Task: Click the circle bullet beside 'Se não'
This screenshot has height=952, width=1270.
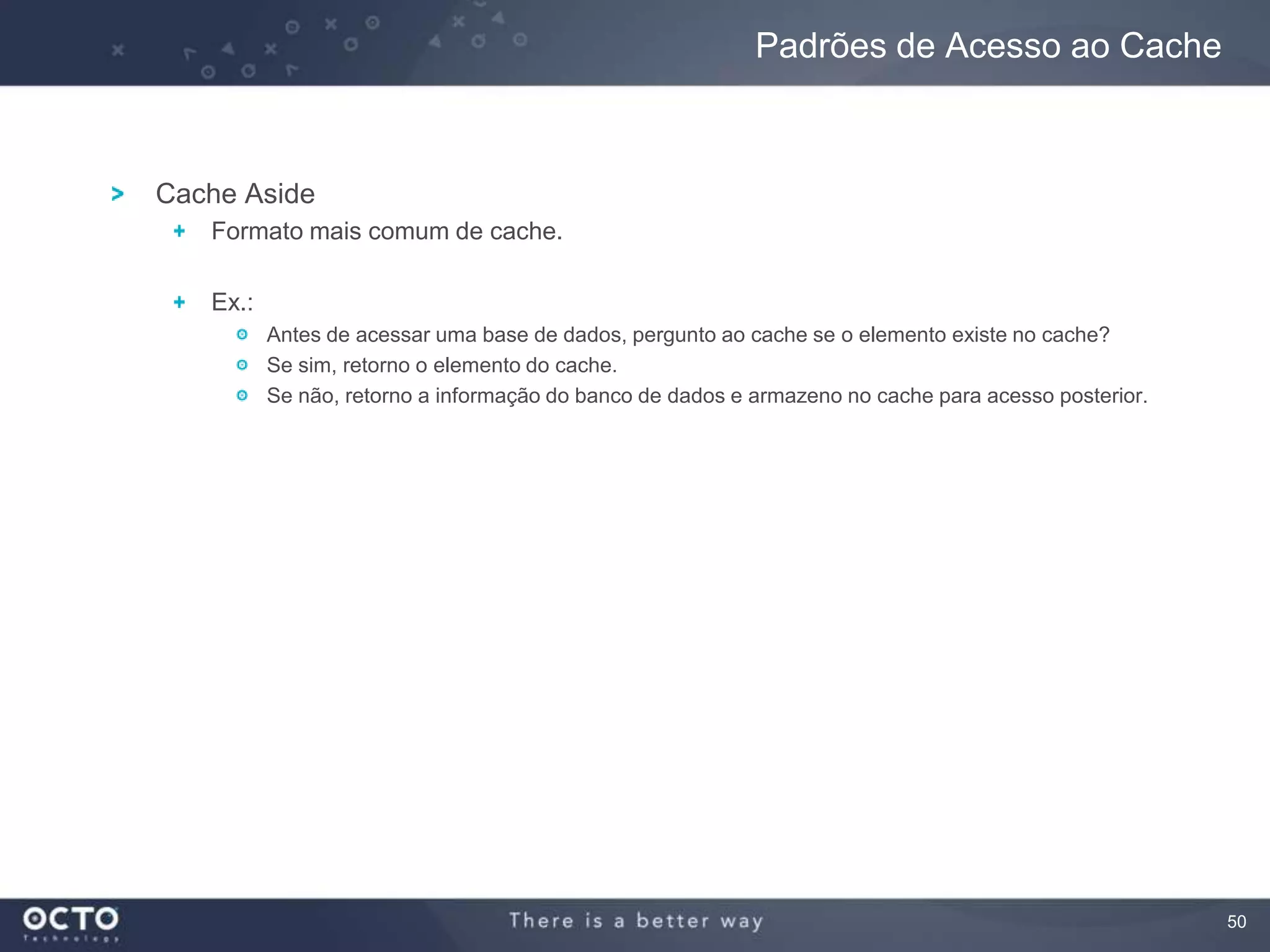Action: (242, 395)
